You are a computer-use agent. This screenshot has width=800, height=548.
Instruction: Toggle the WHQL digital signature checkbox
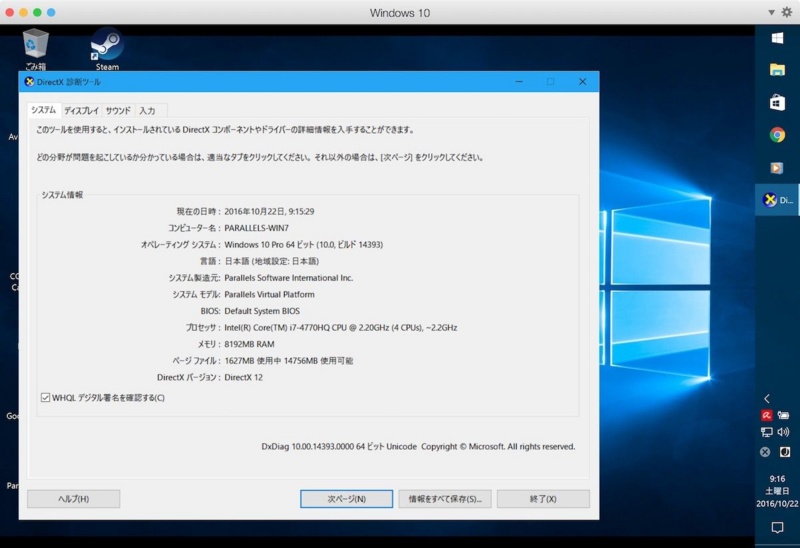pyautogui.click(x=45, y=397)
